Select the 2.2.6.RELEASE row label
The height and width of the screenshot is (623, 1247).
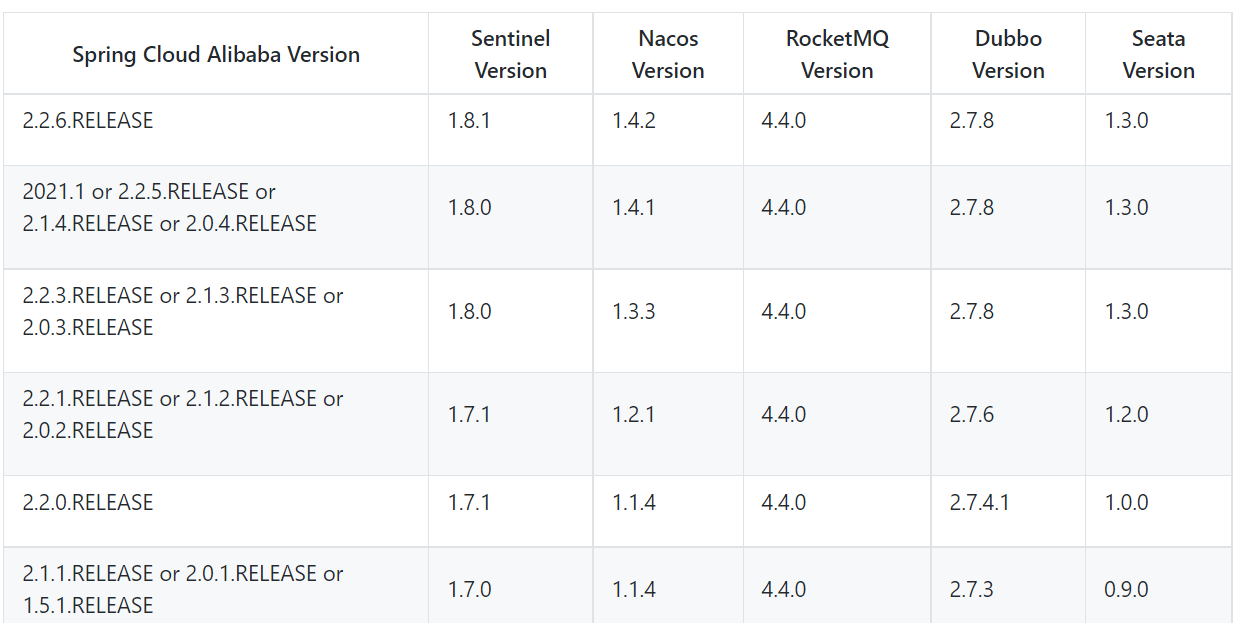coord(88,121)
